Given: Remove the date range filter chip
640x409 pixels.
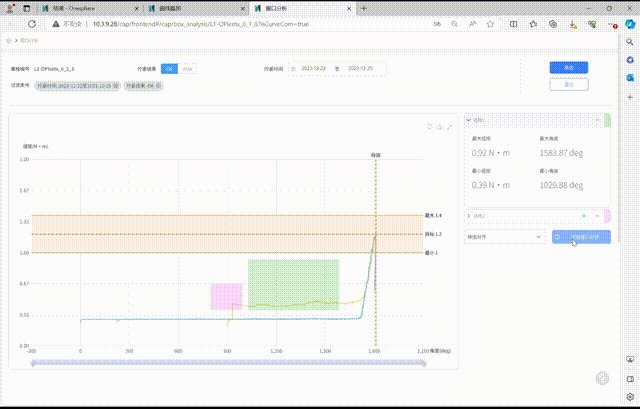Looking at the screenshot, I should pyautogui.click(x=116, y=86).
